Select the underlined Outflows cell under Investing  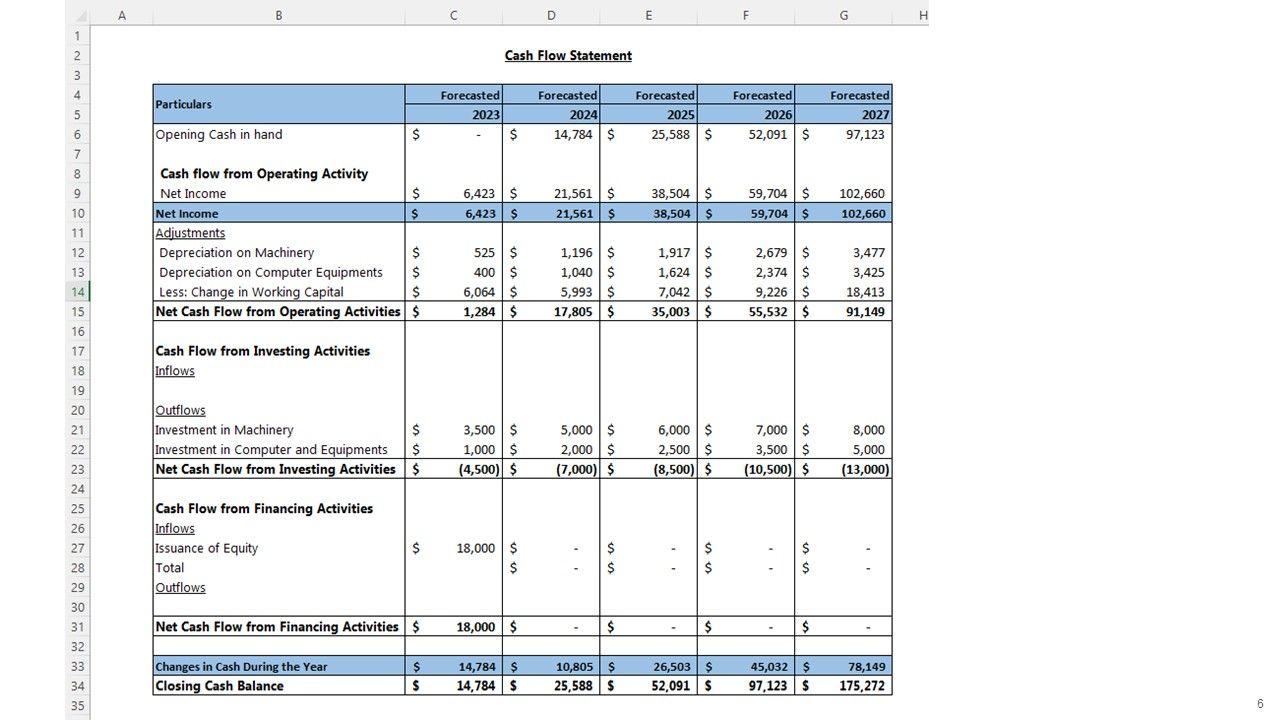[180, 410]
